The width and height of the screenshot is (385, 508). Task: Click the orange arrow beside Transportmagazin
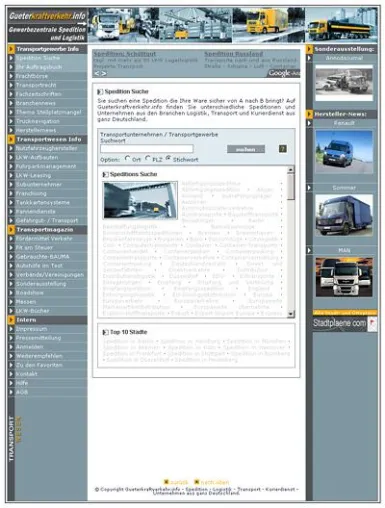[11, 230]
